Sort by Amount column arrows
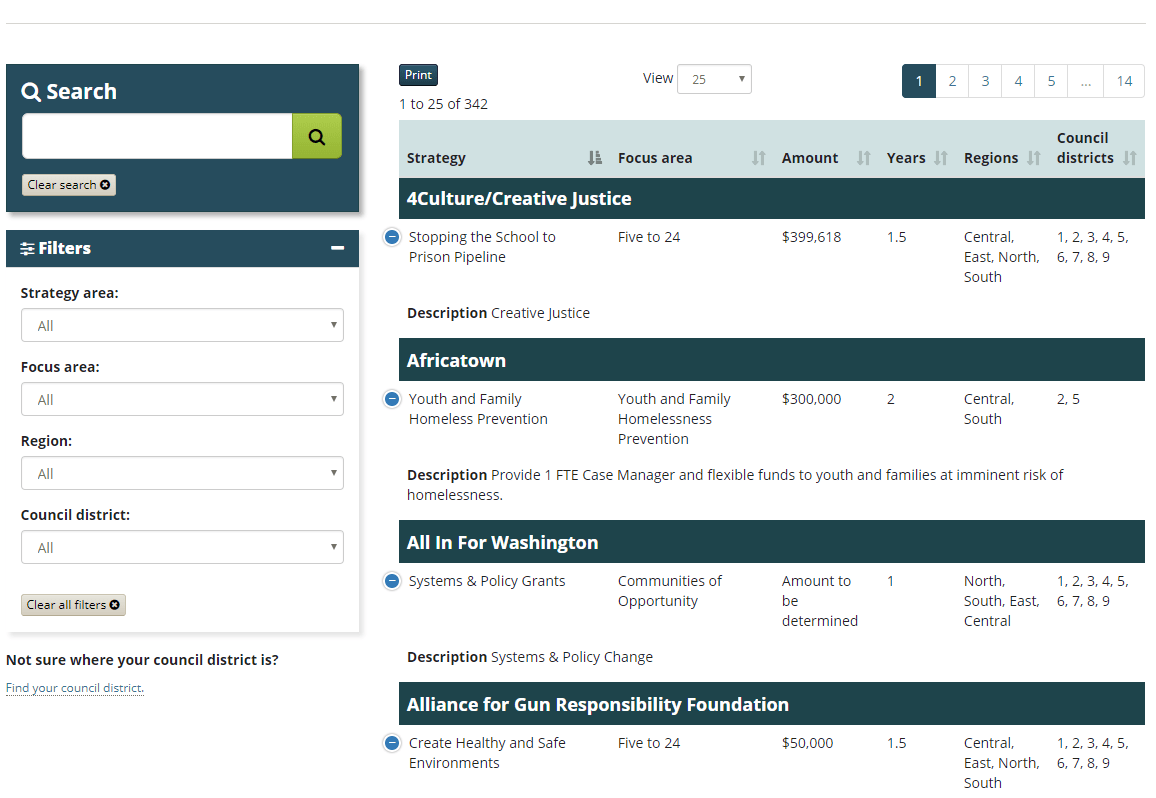Image resolution: width=1156 pixels, height=798 pixels. pyautogui.click(x=863, y=158)
